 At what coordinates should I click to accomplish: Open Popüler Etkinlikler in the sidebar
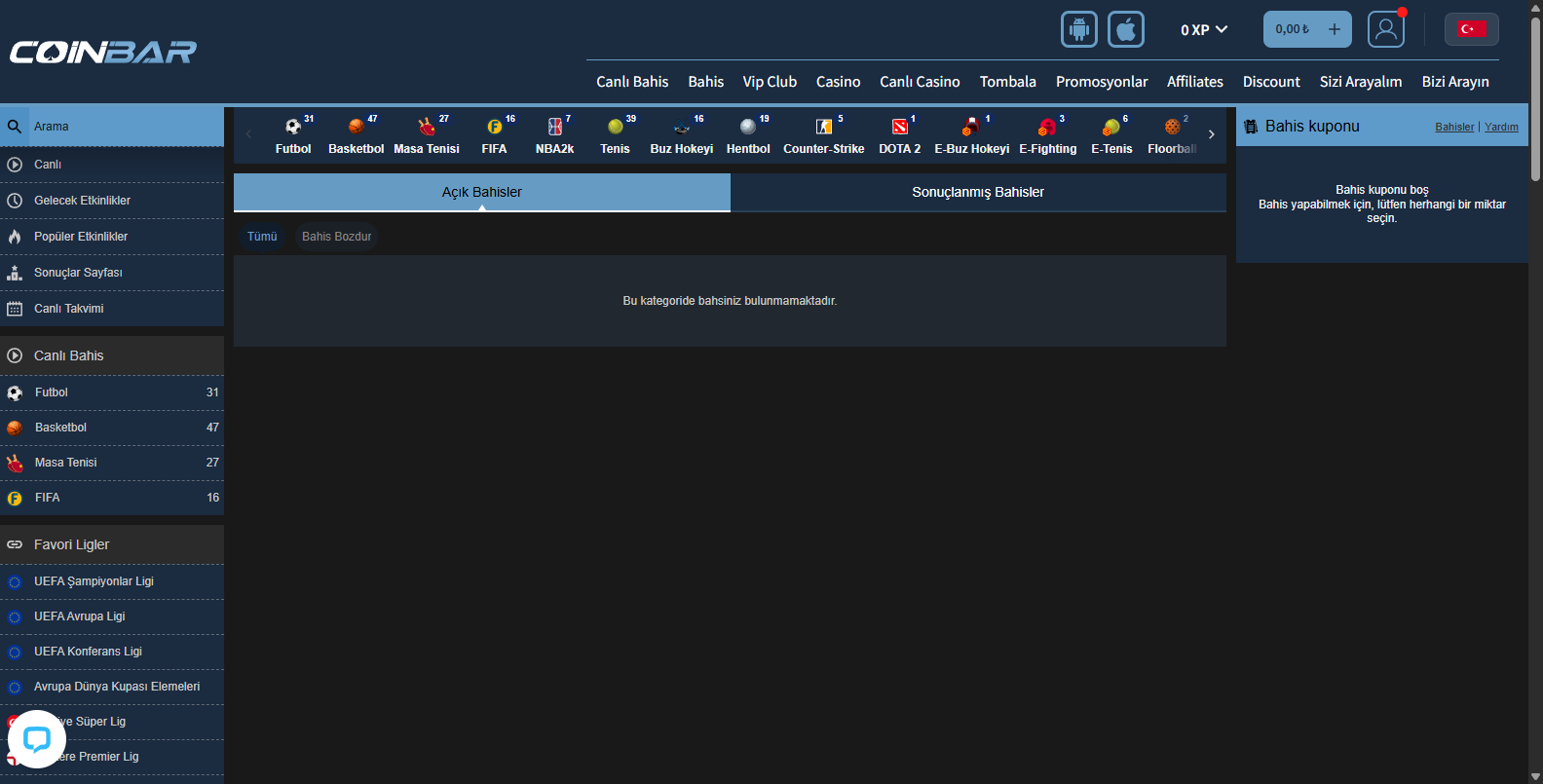click(112, 237)
